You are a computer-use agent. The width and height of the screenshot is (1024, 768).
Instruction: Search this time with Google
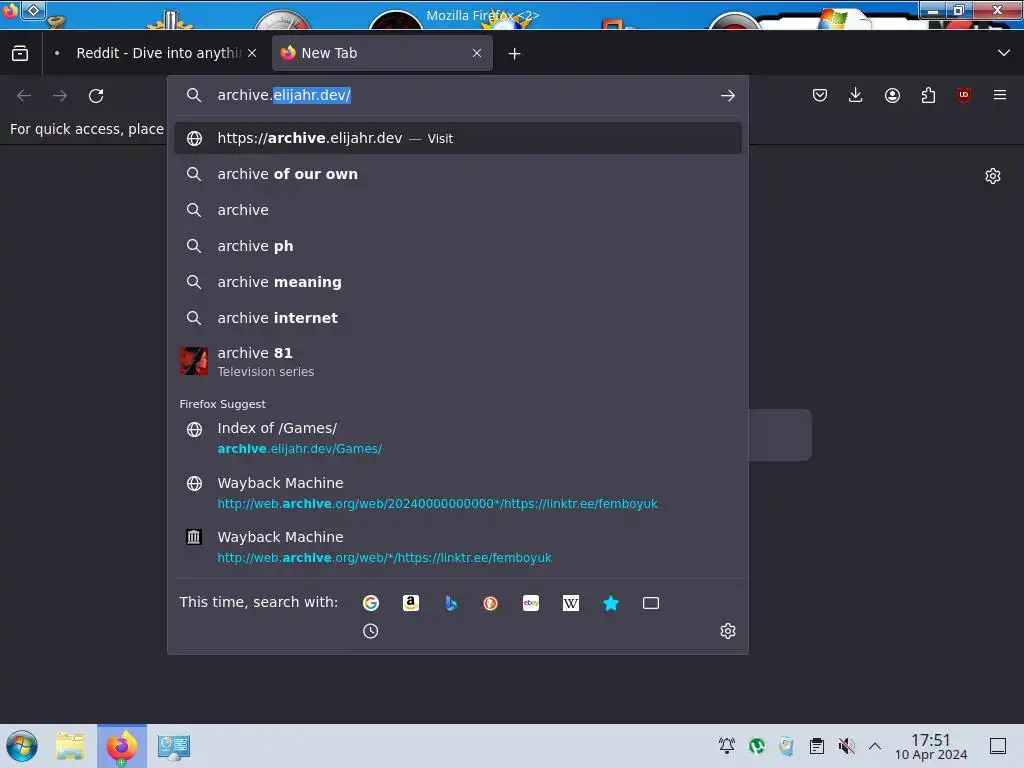click(371, 603)
